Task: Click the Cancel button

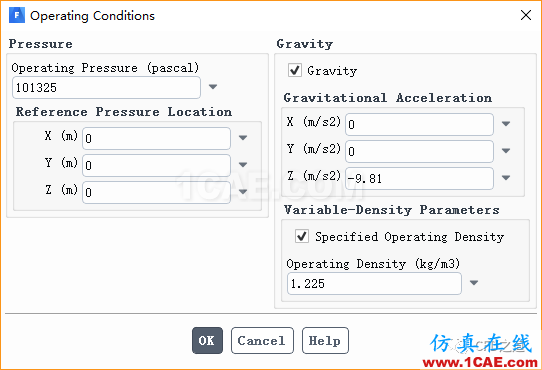Action: [x=262, y=341]
